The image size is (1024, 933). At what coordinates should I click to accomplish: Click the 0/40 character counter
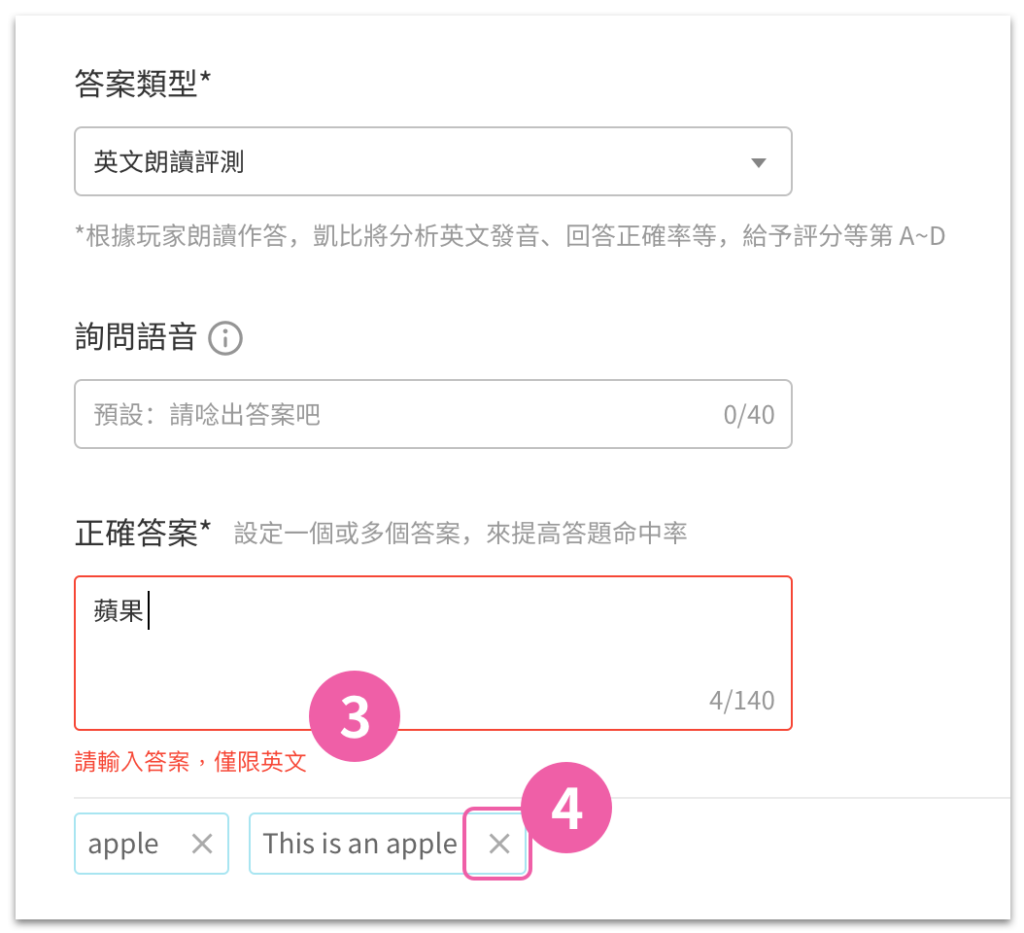(748, 415)
